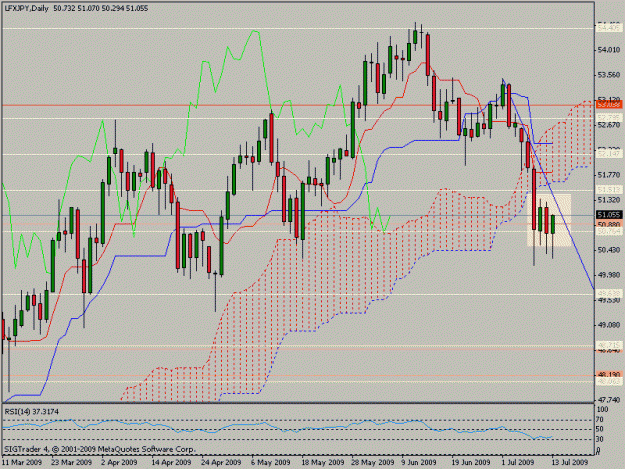Click the 51.770 price axis label

pos(609,175)
